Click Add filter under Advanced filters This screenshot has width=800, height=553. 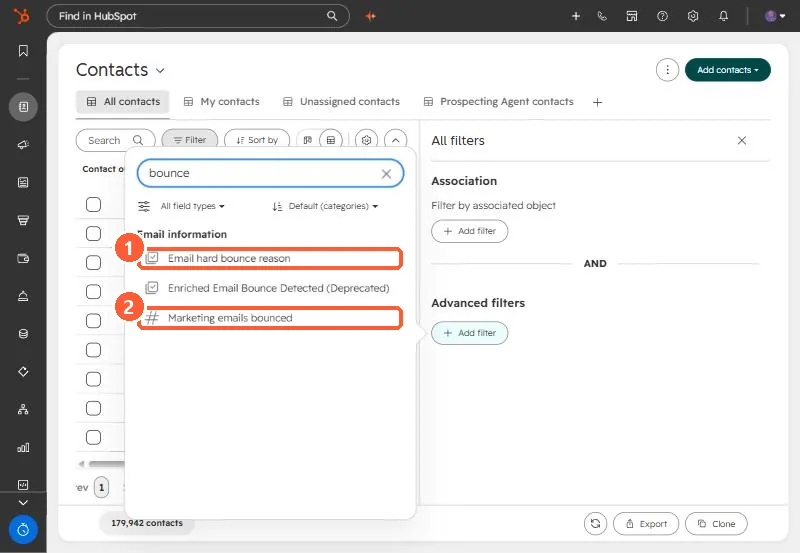[x=469, y=333]
